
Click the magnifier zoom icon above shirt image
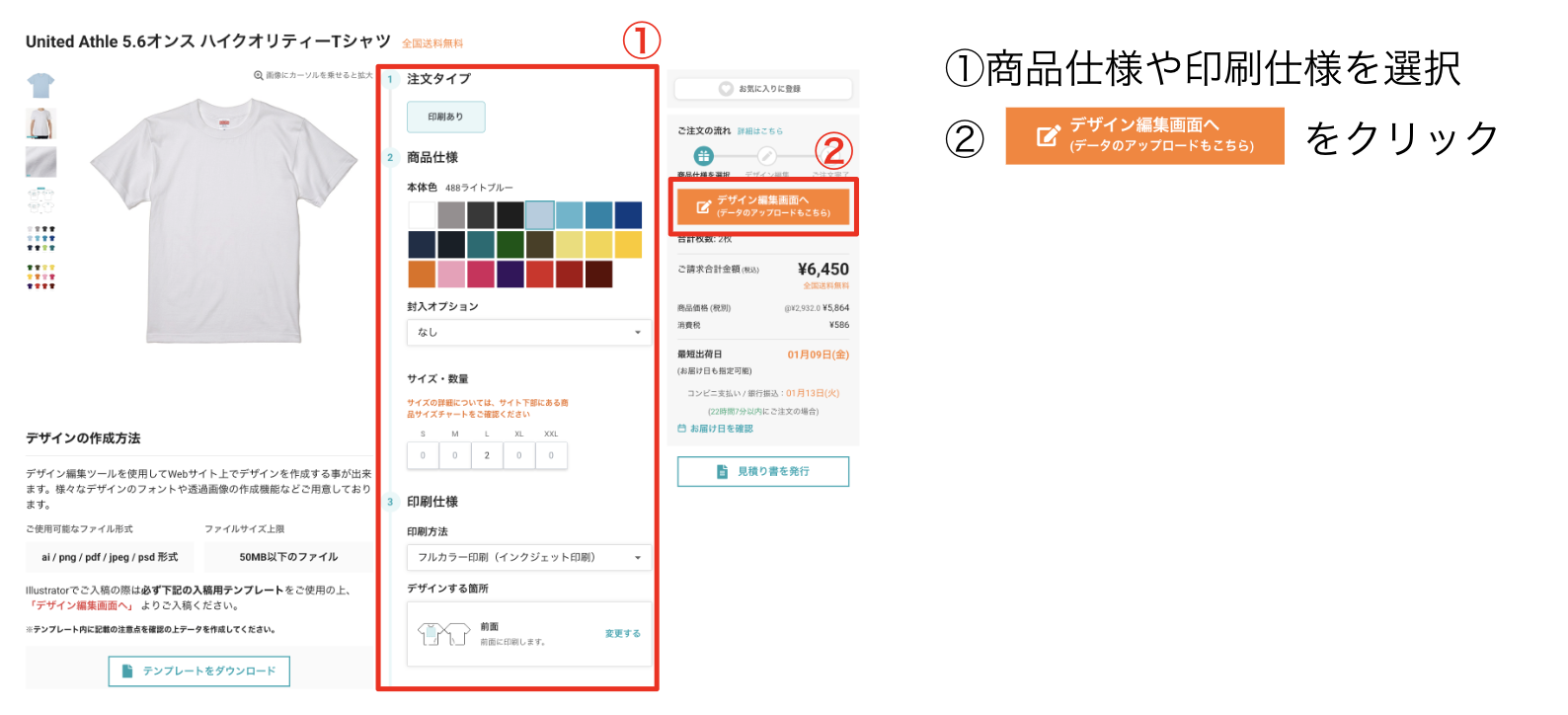coord(259,75)
